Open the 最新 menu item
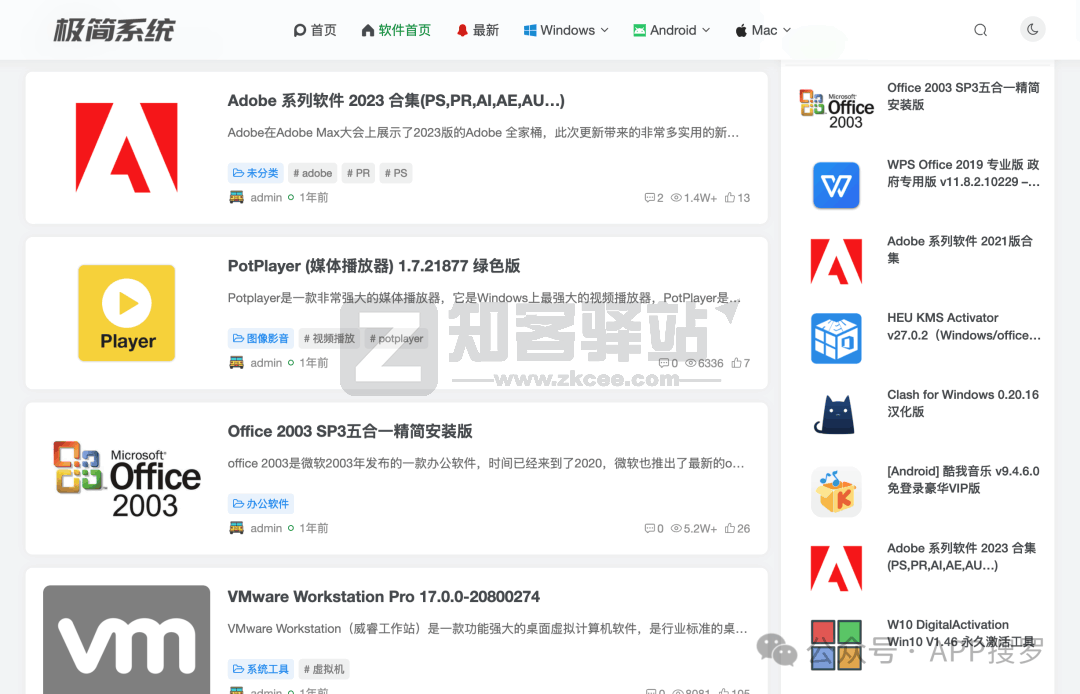The image size is (1080, 694). click(477, 30)
